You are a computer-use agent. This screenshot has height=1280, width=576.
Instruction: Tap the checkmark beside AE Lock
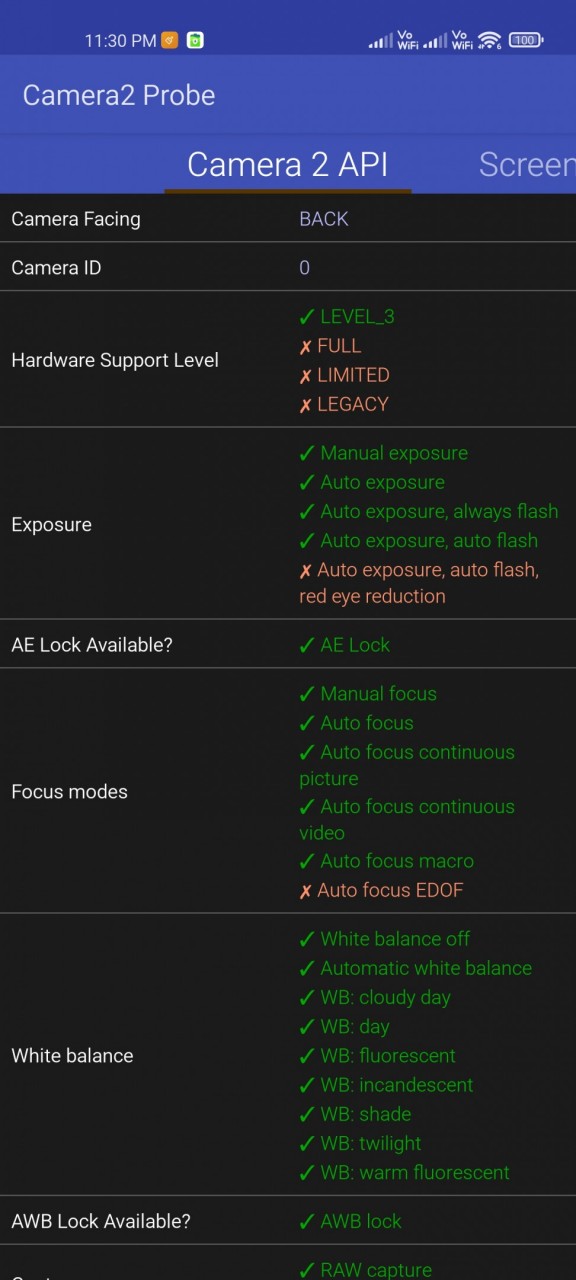coord(307,646)
